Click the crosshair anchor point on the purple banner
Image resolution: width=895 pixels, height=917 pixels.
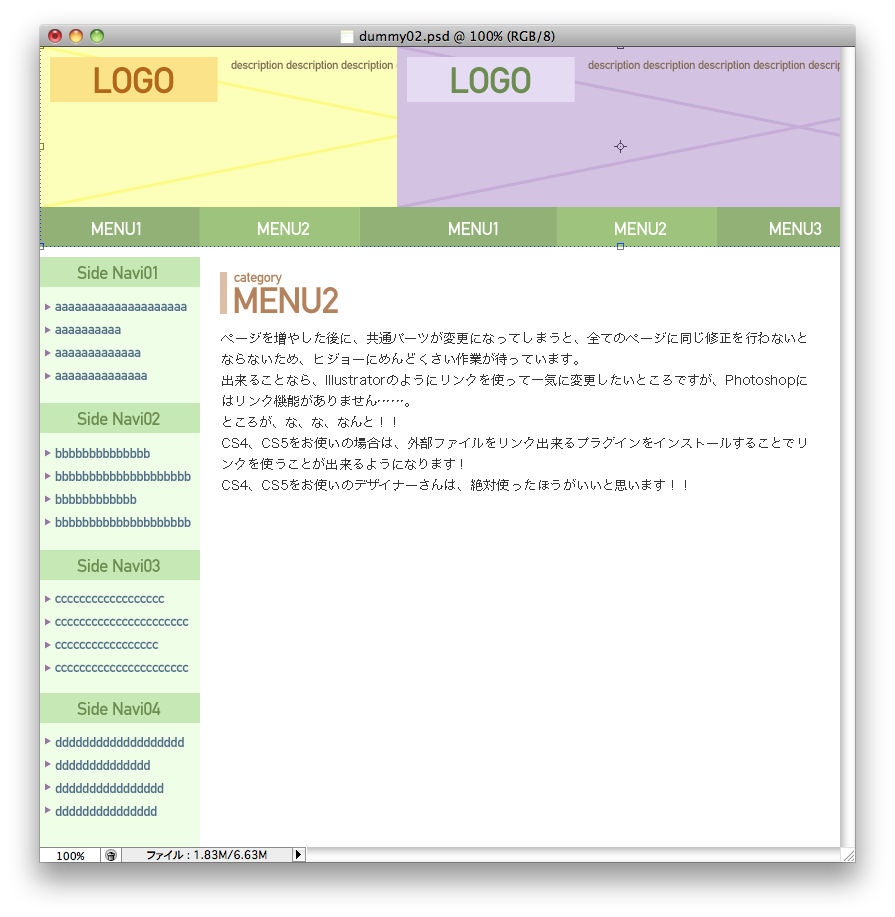coord(620,146)
